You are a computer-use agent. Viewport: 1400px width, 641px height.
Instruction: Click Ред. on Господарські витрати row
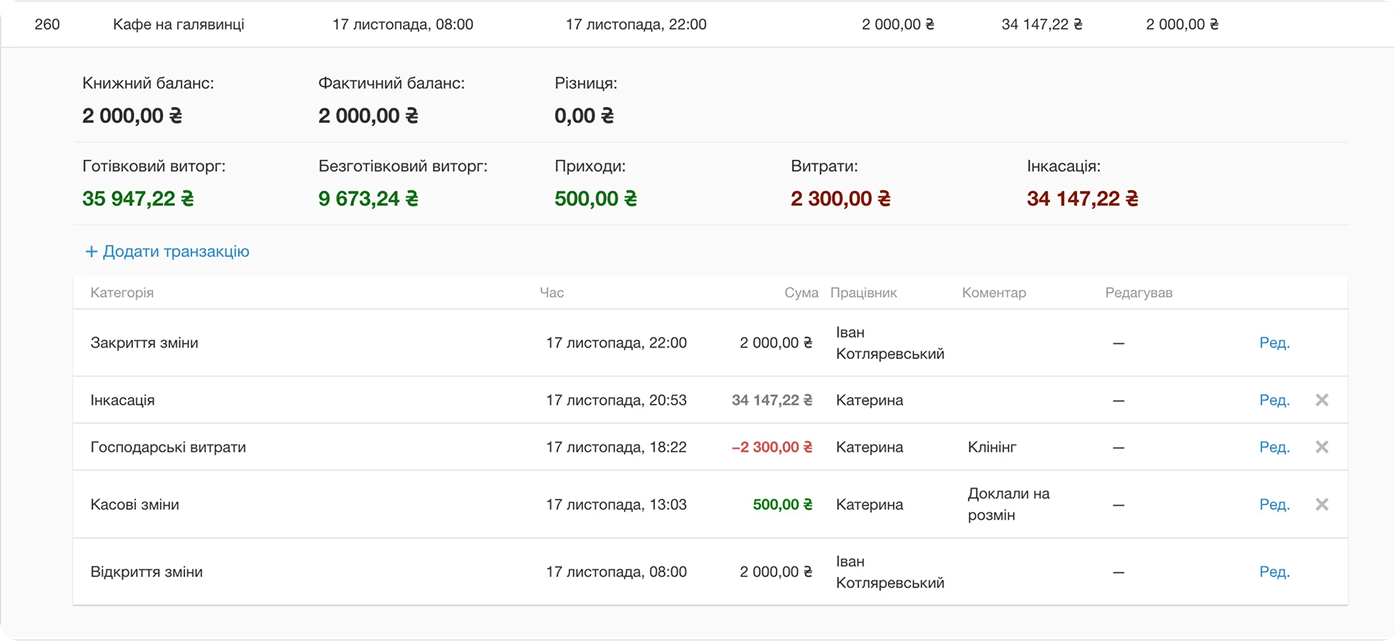(1274, 447)
